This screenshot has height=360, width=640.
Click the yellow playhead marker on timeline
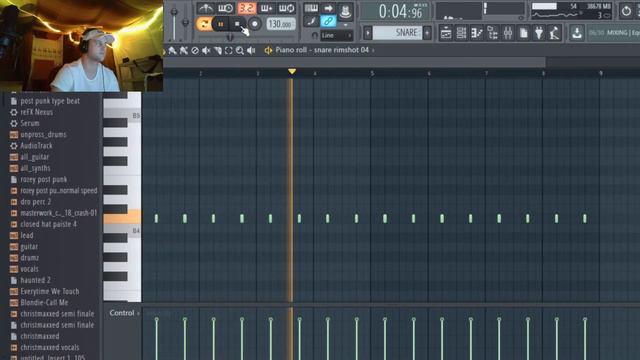pos(291,72)
